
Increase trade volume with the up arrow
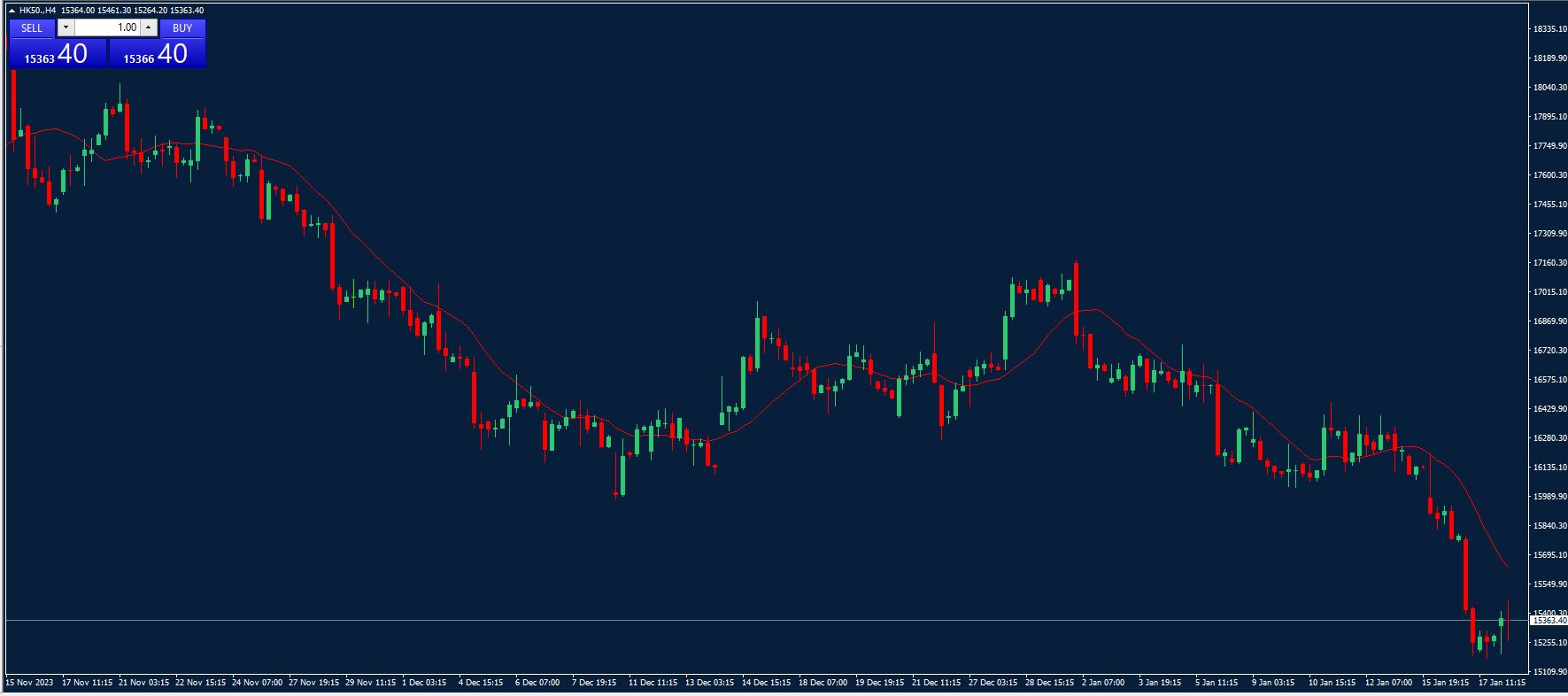point(149,28)
